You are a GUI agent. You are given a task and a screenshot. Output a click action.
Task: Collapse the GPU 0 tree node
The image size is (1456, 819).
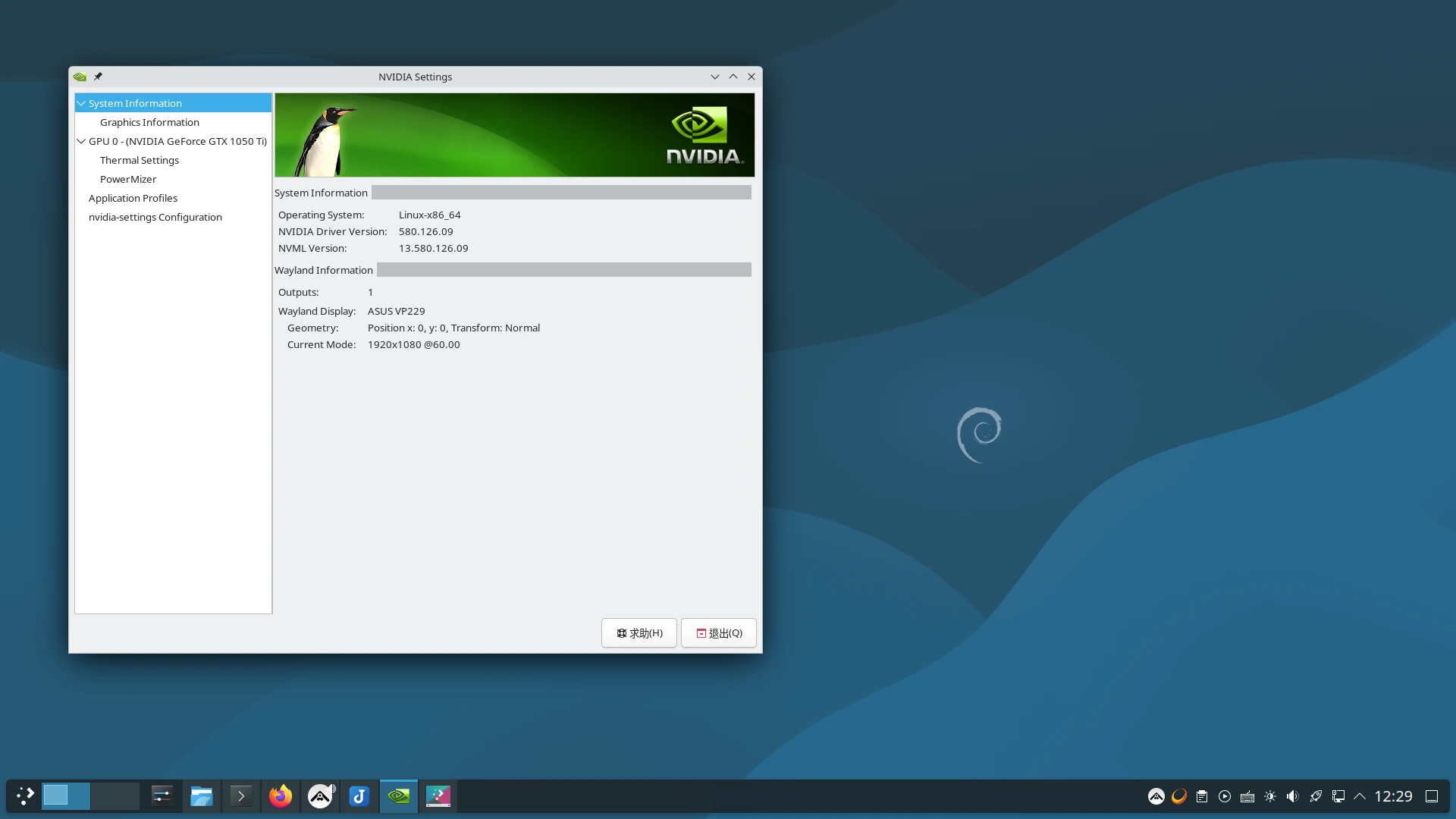tap(81, 141)
